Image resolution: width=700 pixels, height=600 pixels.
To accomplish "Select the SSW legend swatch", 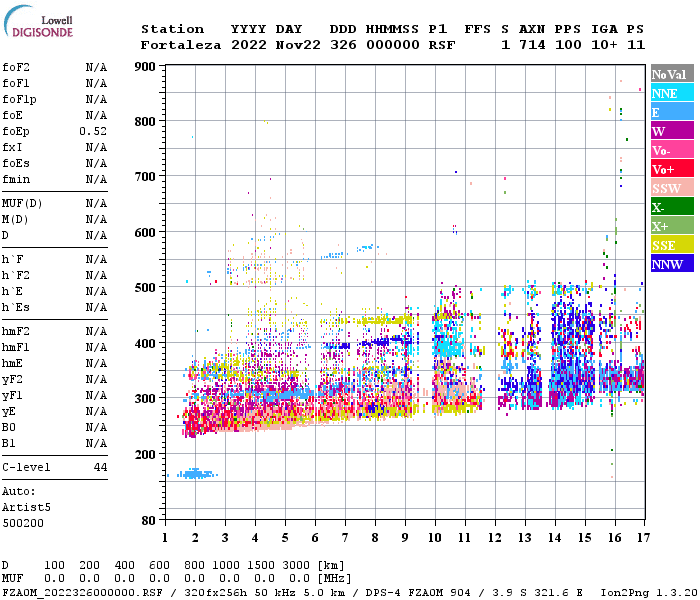I will click(672, 188).
